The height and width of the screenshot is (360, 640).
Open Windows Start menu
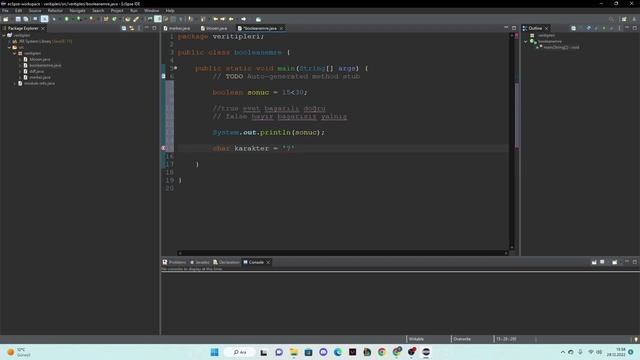click(x=214, y=352)
